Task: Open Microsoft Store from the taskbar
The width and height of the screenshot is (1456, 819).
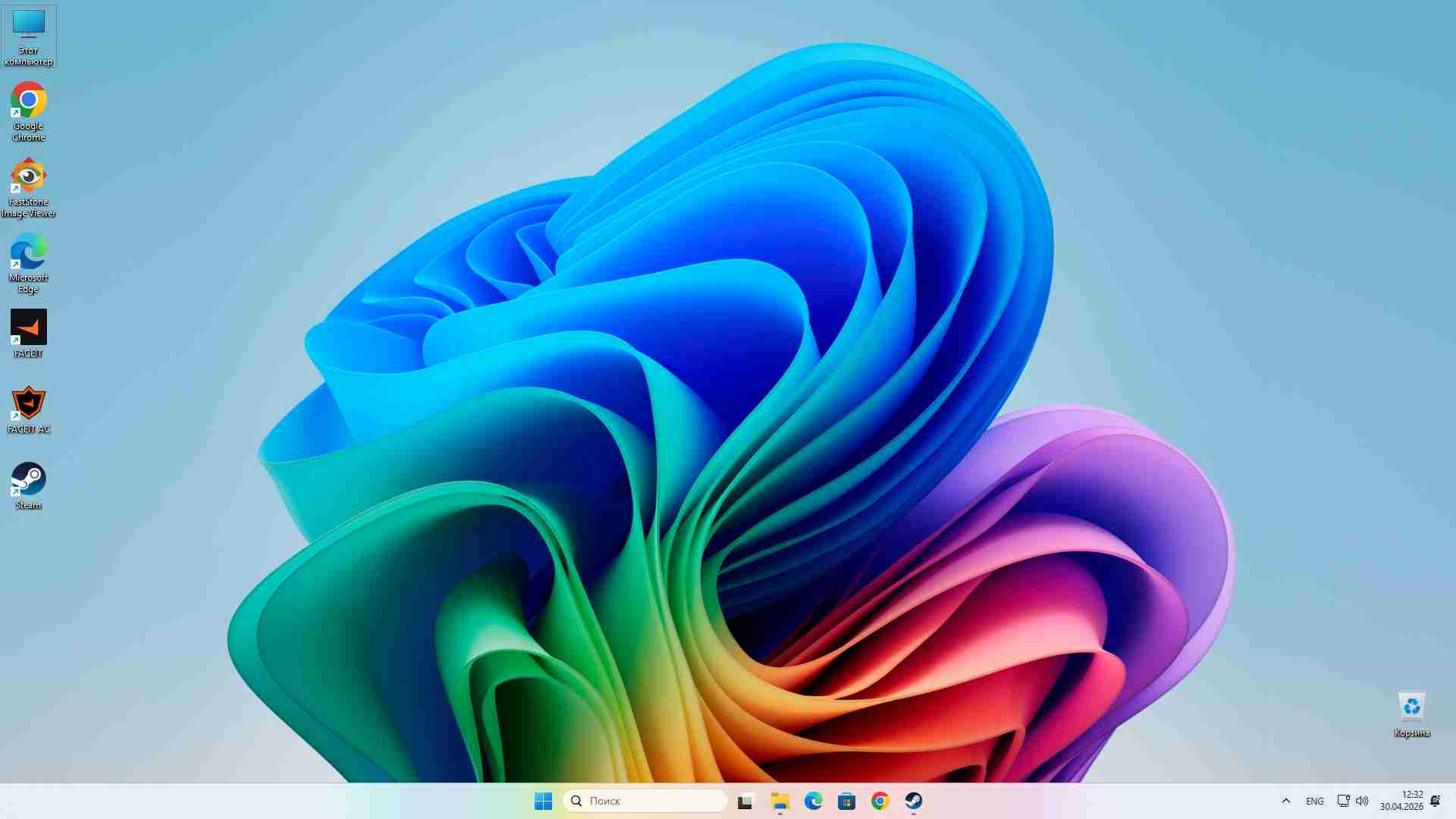Action: [846, 801]
